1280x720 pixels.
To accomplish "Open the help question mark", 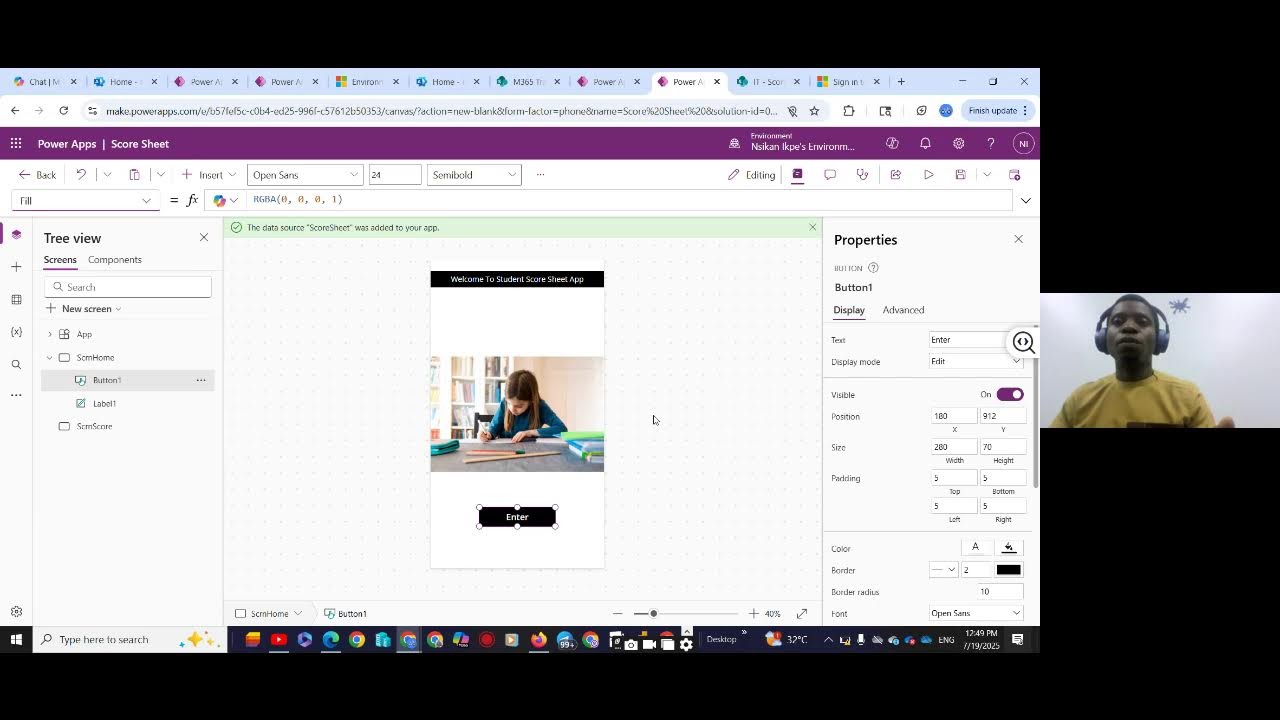I will point(991,144).
